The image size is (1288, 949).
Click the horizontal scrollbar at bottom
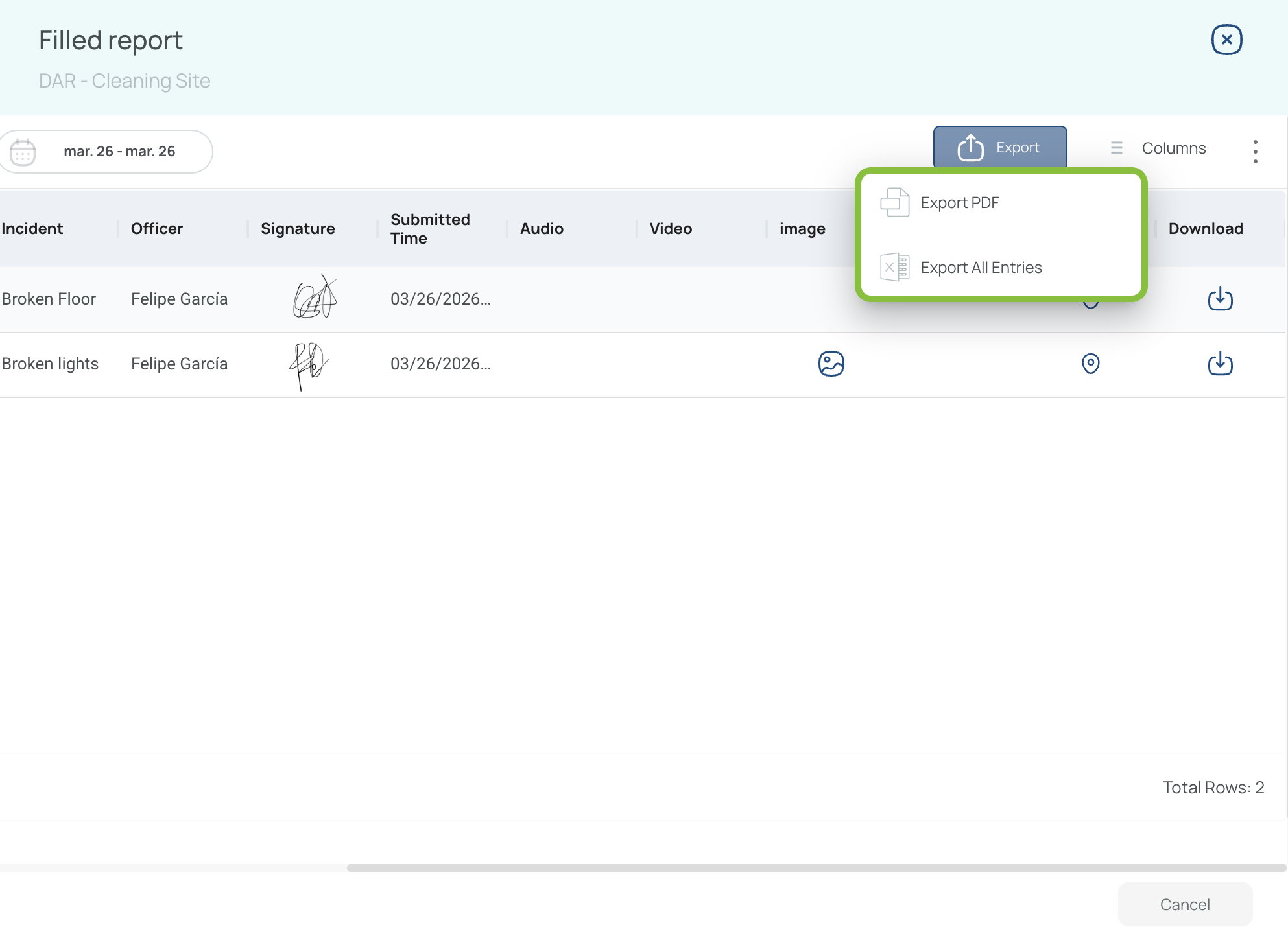[816, 867]
